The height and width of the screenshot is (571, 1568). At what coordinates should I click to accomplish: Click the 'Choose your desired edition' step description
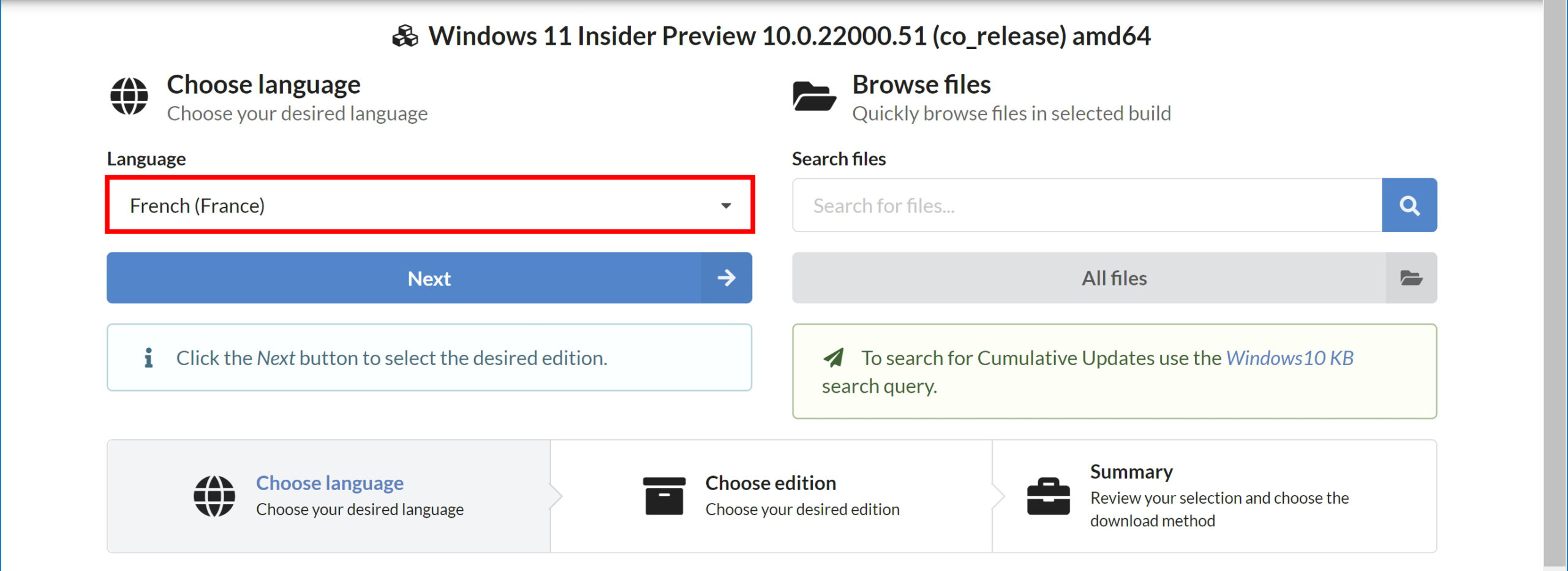(x=802, y=509)
